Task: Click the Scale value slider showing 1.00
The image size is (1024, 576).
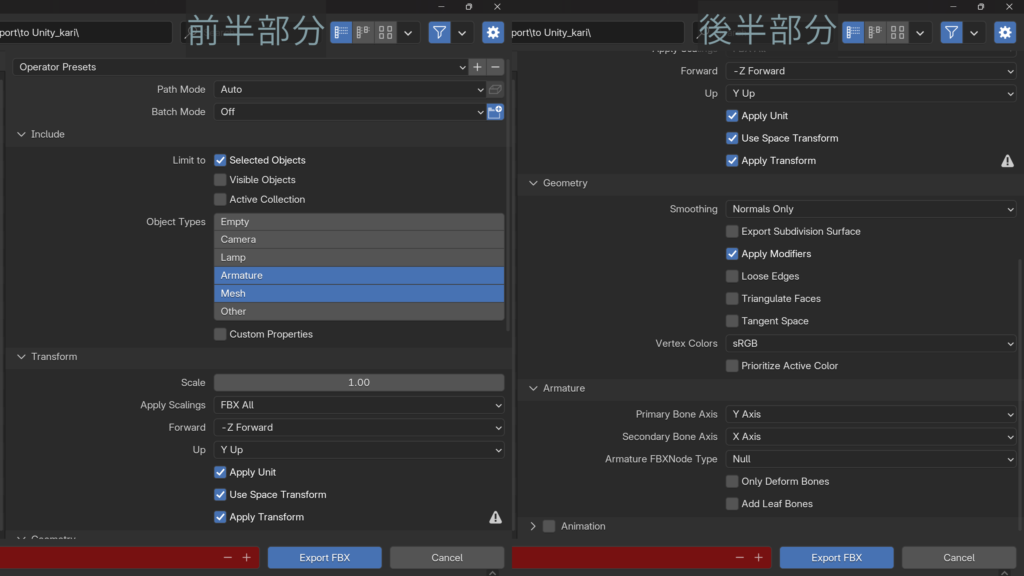Action: (358, 383)
